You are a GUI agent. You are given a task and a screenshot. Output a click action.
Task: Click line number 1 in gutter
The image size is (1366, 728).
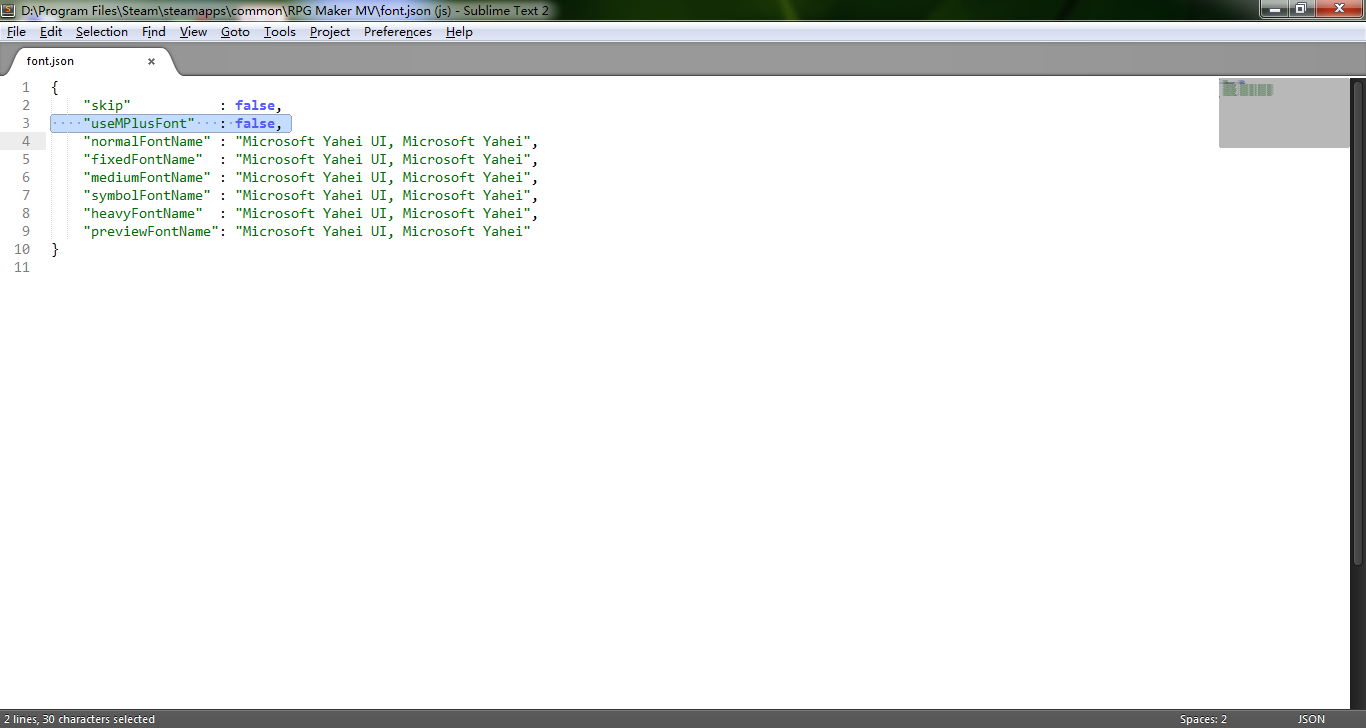(x=26, y=87)
